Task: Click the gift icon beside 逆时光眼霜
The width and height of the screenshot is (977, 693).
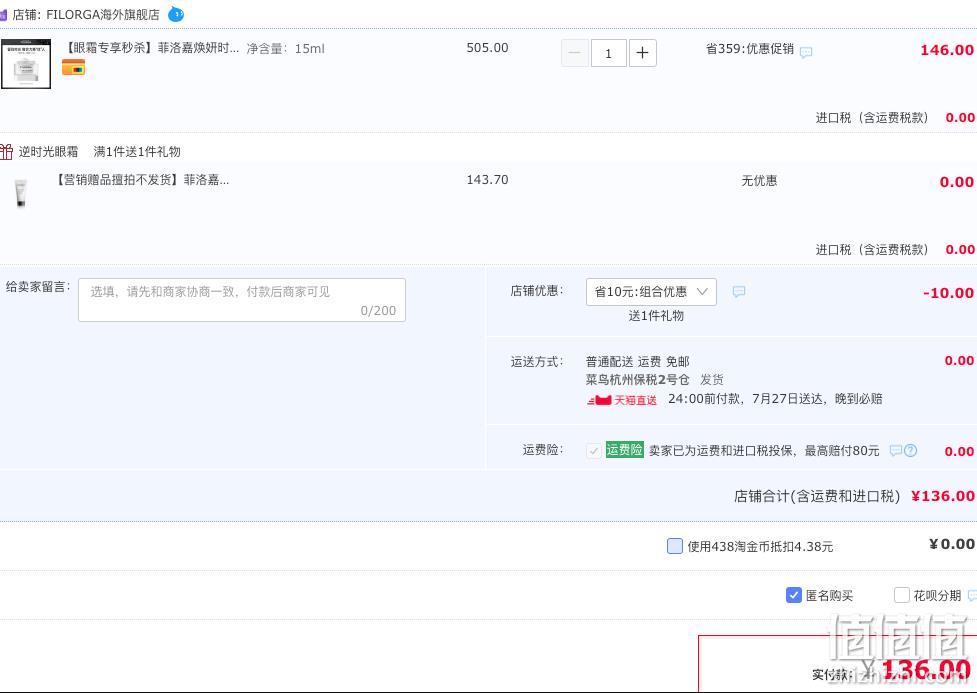Action: (6, 151)
